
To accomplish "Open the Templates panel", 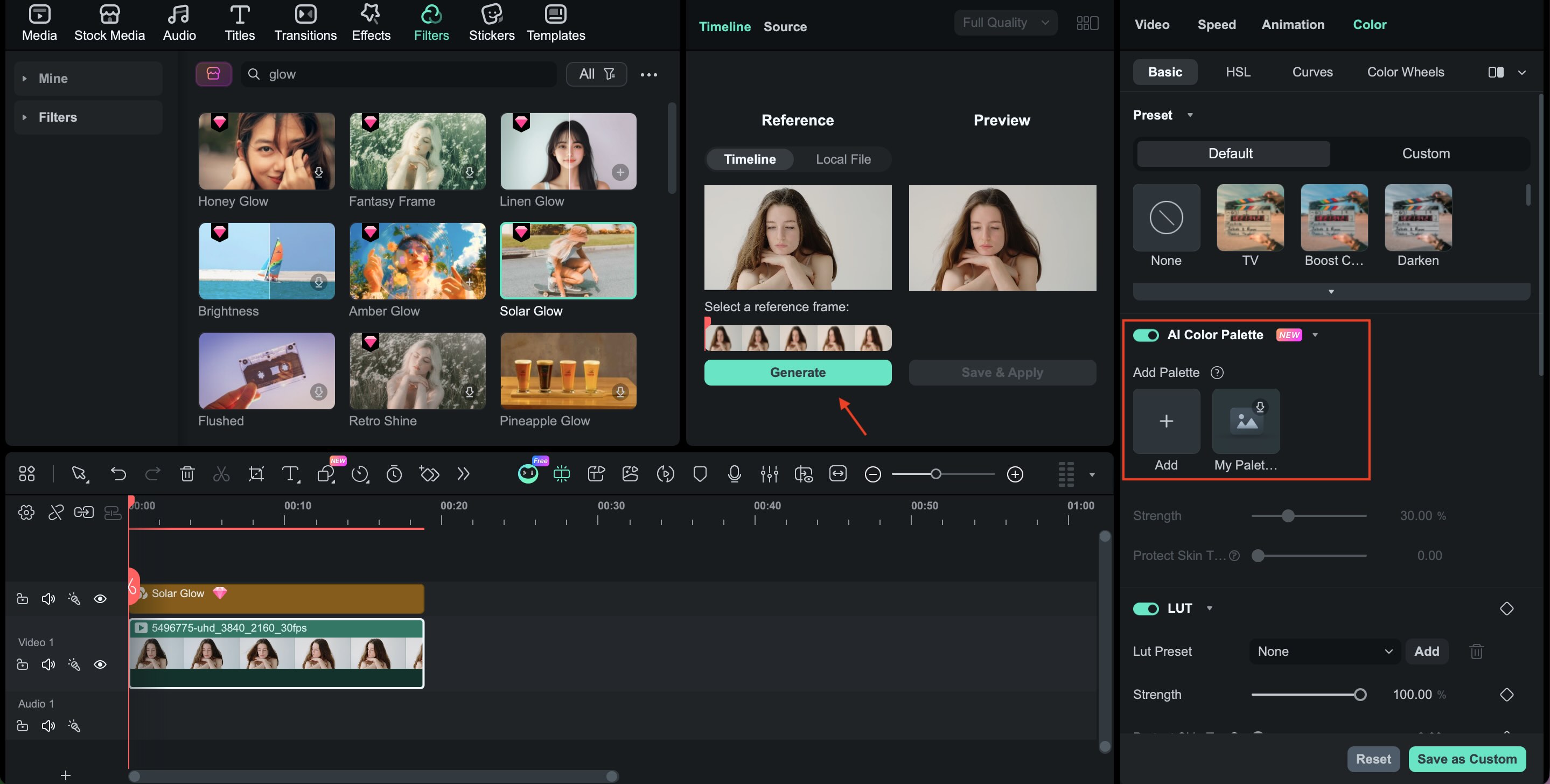I will click(555, 23).
